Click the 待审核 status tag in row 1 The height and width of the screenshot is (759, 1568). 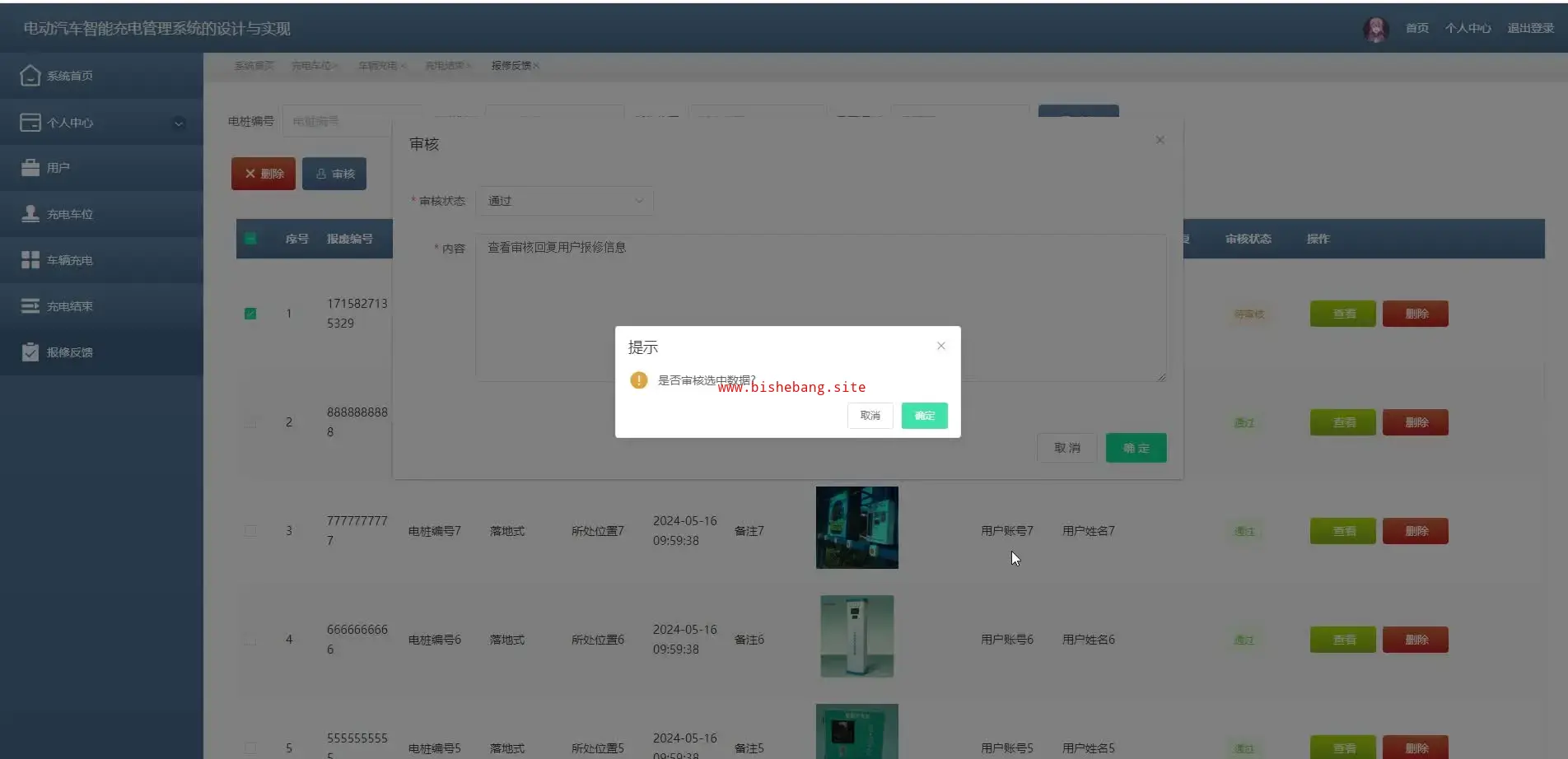coord(1249,314)
